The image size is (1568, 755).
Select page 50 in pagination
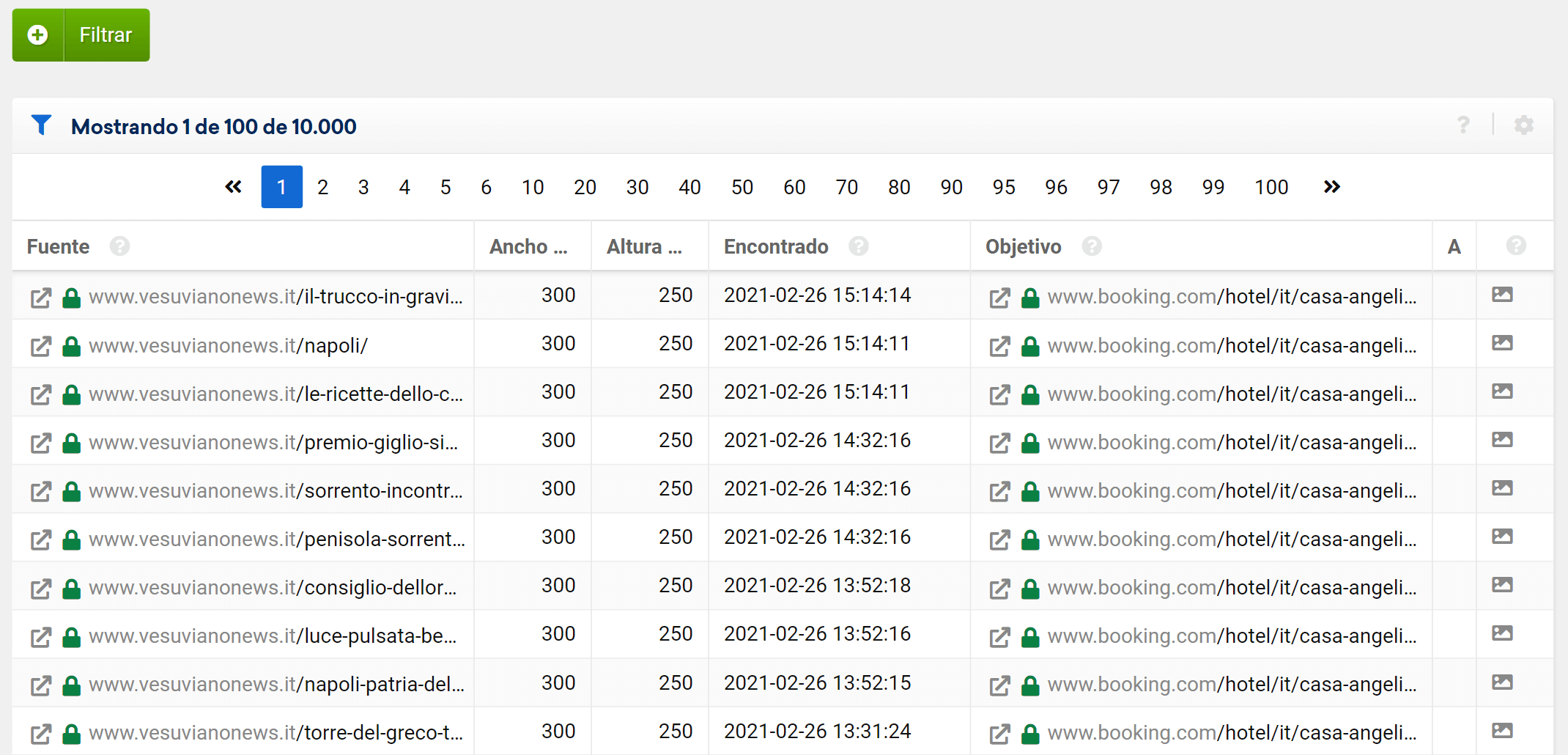[x=742, y=188]
